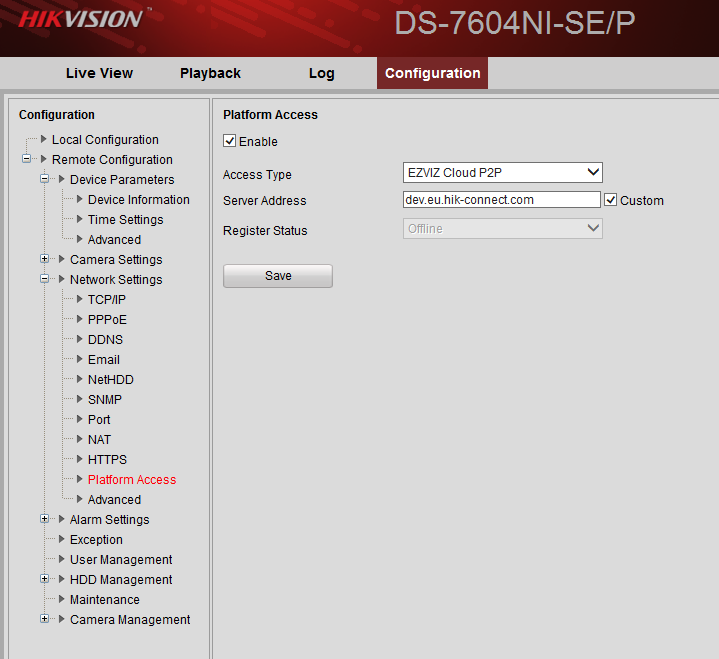Expand the Camera Management branch
The width and height of the screenshot is (719, 659).
pos(45,619)
